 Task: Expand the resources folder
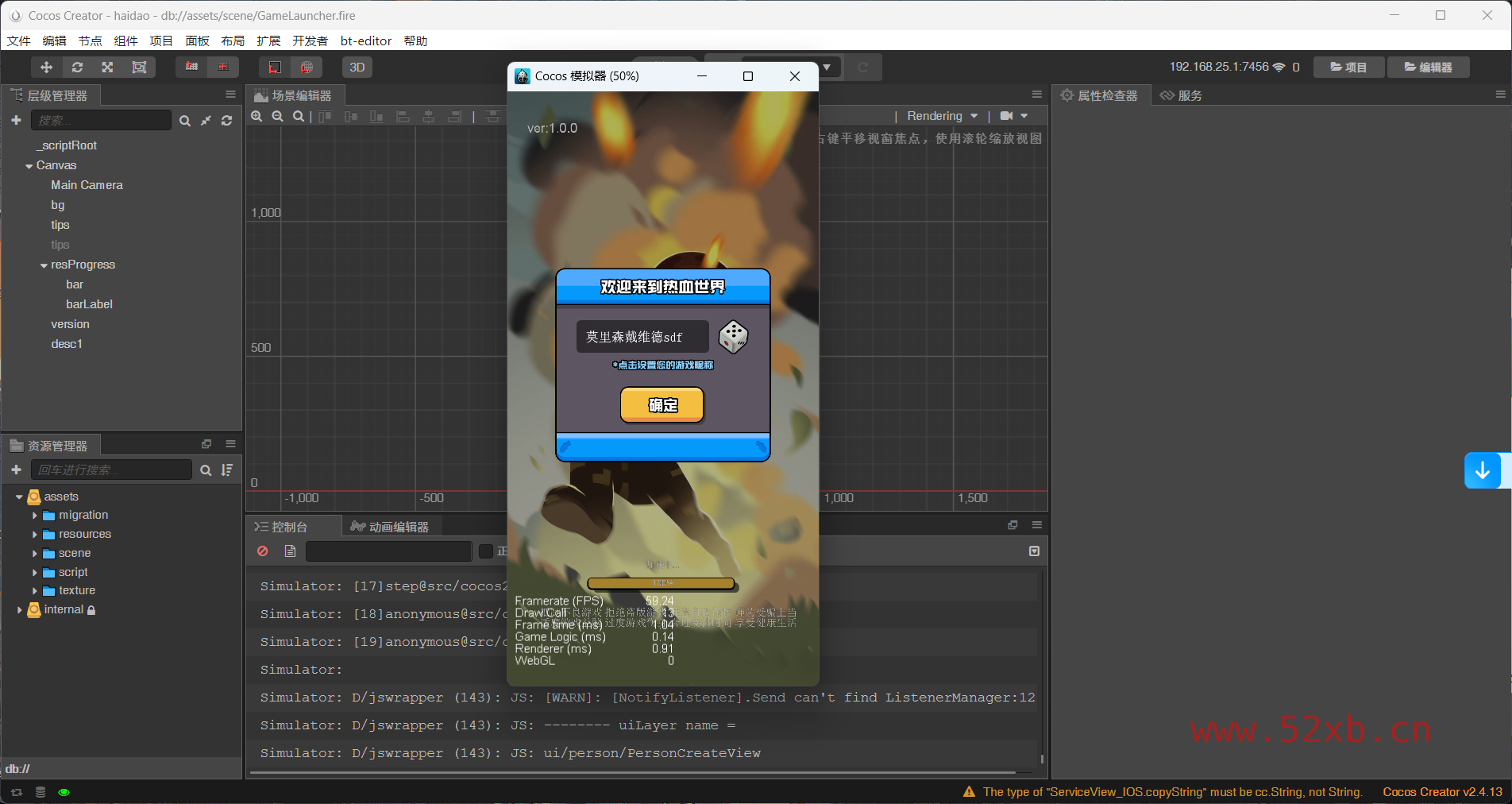(35, 535)
